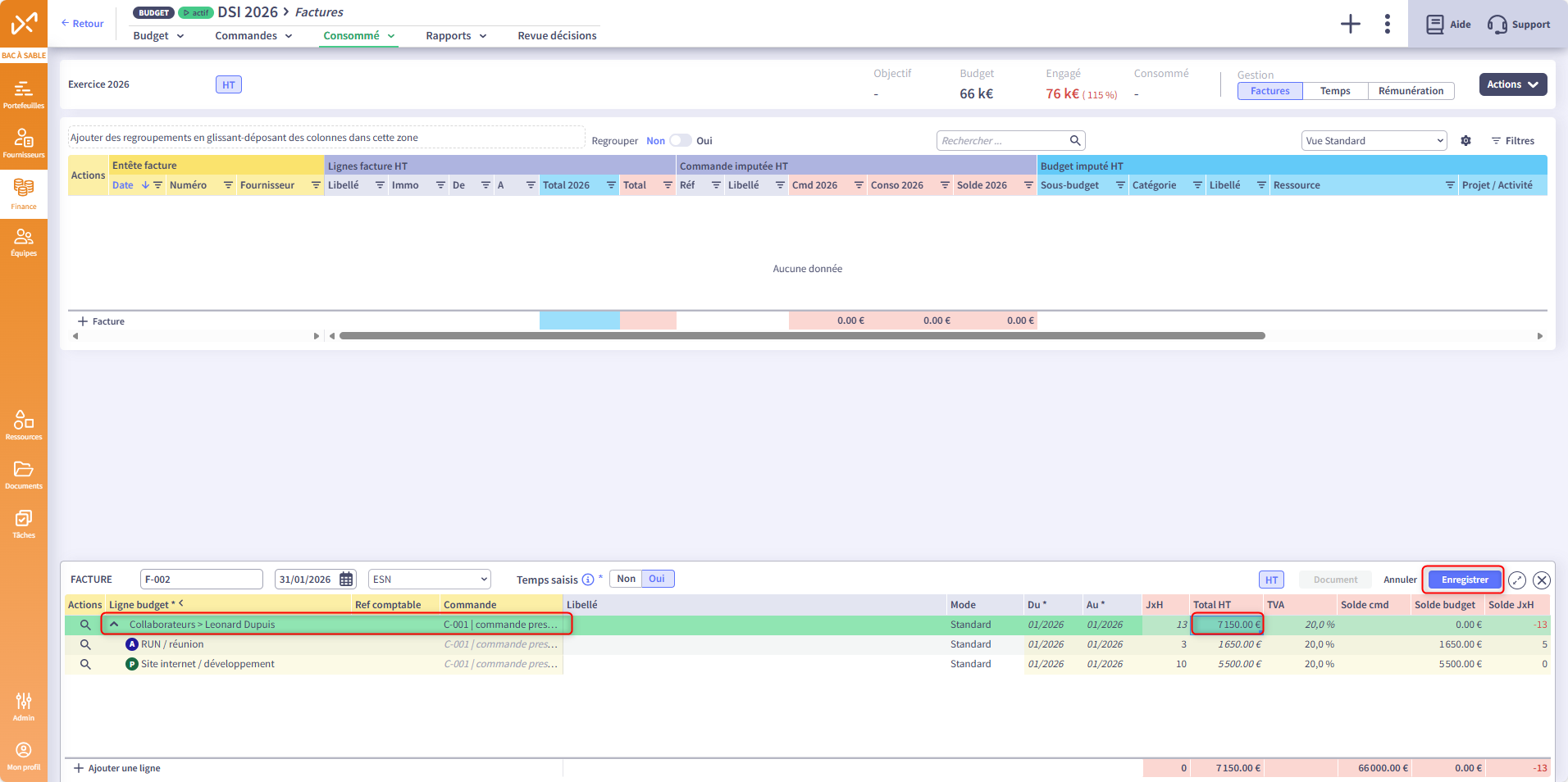
Task: Click the expand invoice panel icon
Action: (1517, 580)
